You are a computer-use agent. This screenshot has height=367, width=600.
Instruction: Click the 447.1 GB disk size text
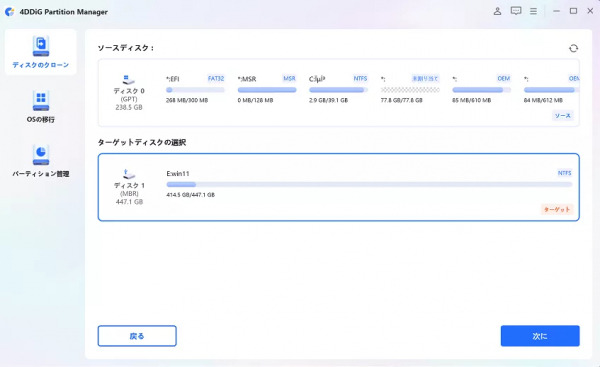pos(129,202)
